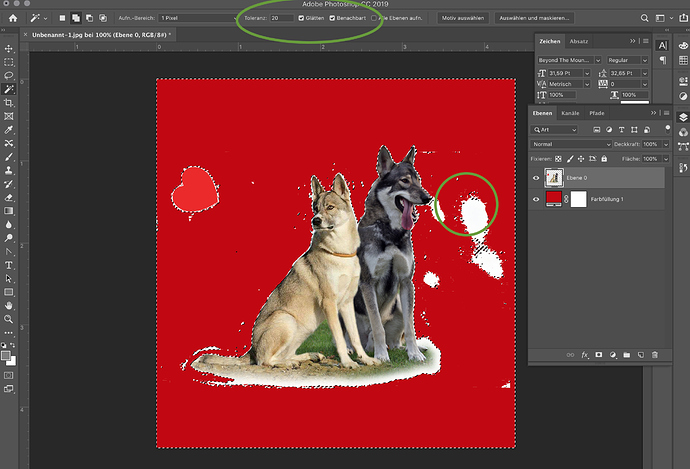Open the Normal blend mode dropdown

point(571,144)
